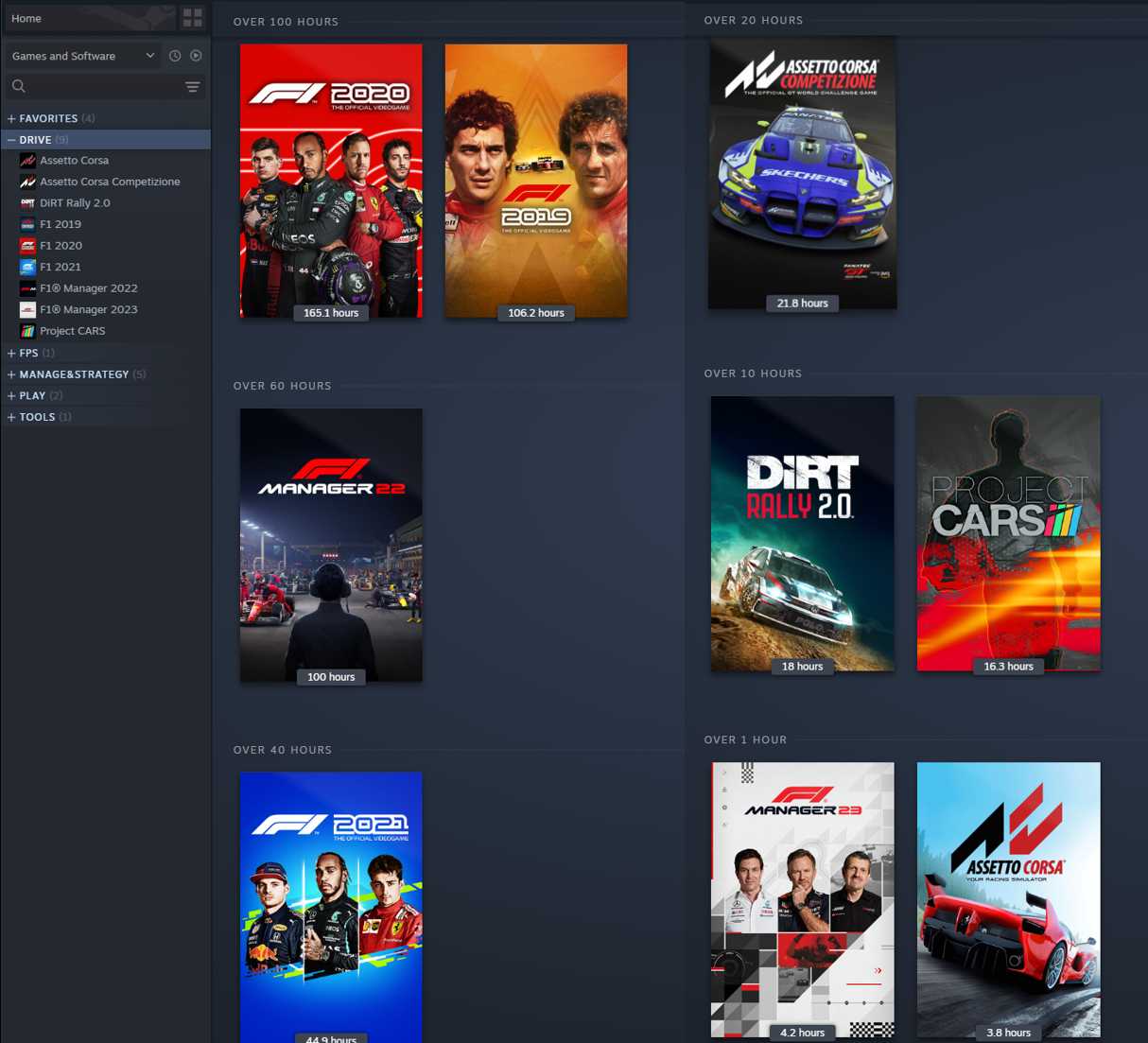The image size is (1148, 1043).
Task: Click the "100 hours" playtime label
Action: pos(331,677)
